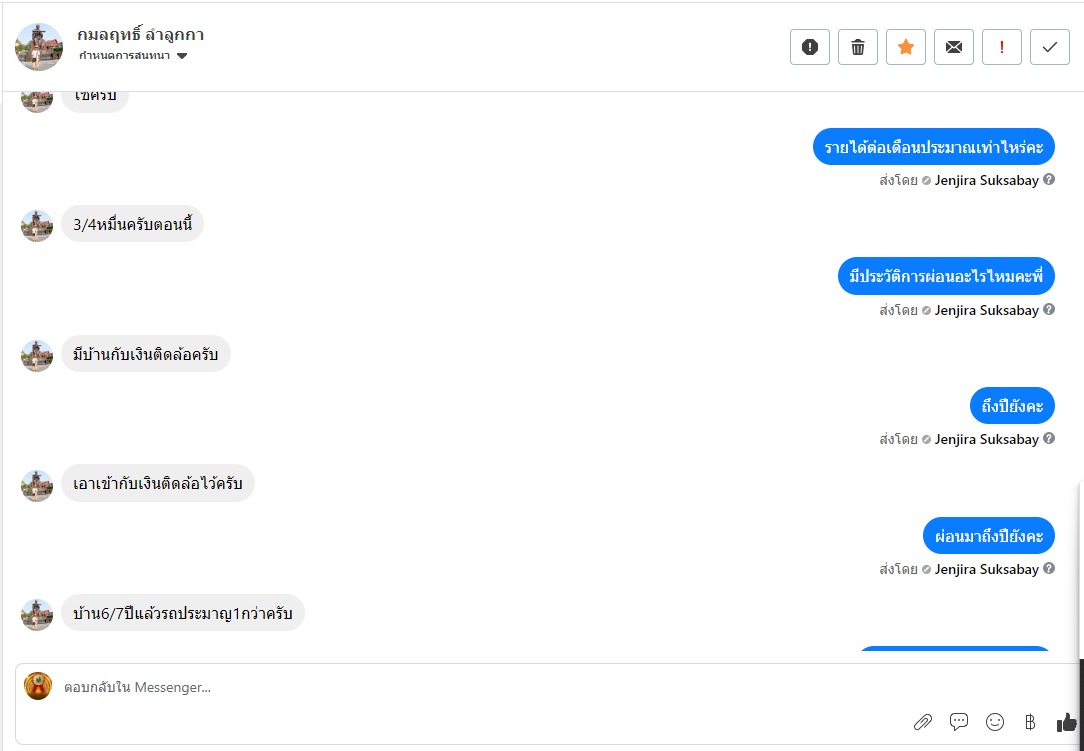Screen dimensions: 1084x751
Task: Expand the กำหนดการสนทนา dropdown arrow
Action: (182, 56)
